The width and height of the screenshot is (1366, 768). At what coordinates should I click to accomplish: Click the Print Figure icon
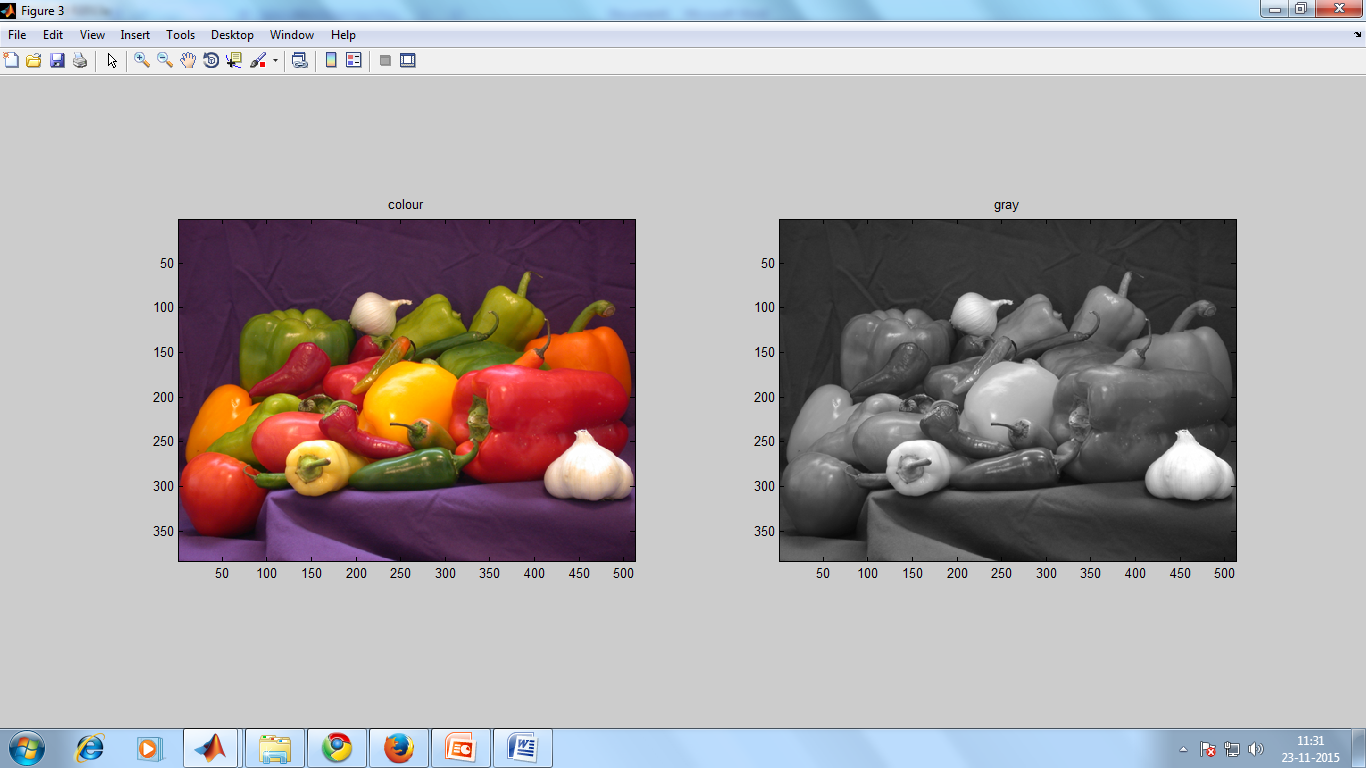tap(79, 60)
